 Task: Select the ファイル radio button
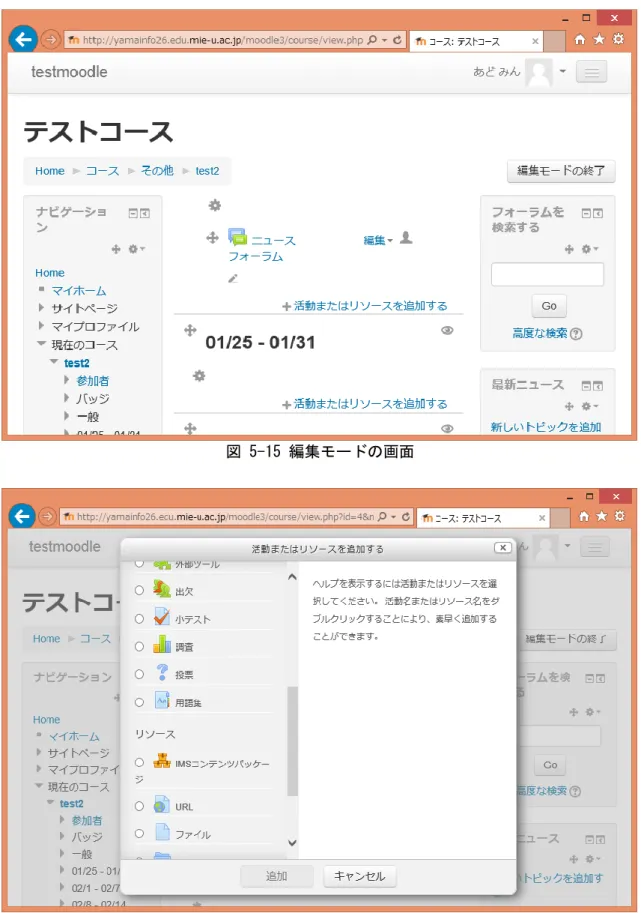pos(139,834)
